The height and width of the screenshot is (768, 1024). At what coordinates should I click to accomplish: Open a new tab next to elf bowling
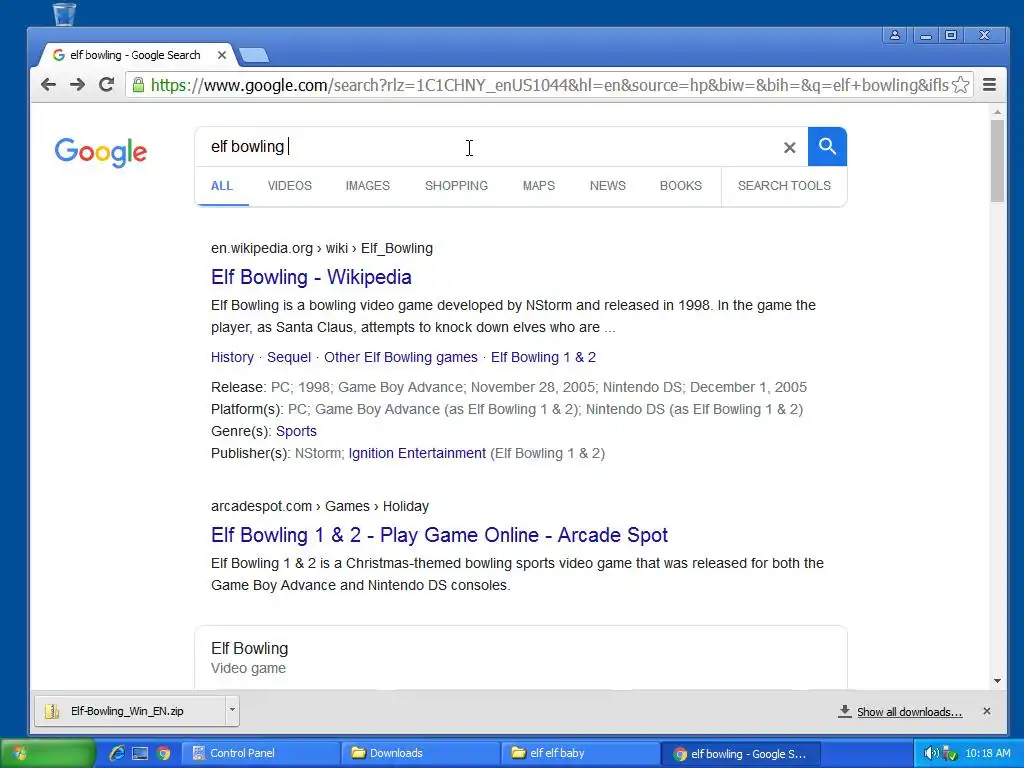click(x=253, y=56)
